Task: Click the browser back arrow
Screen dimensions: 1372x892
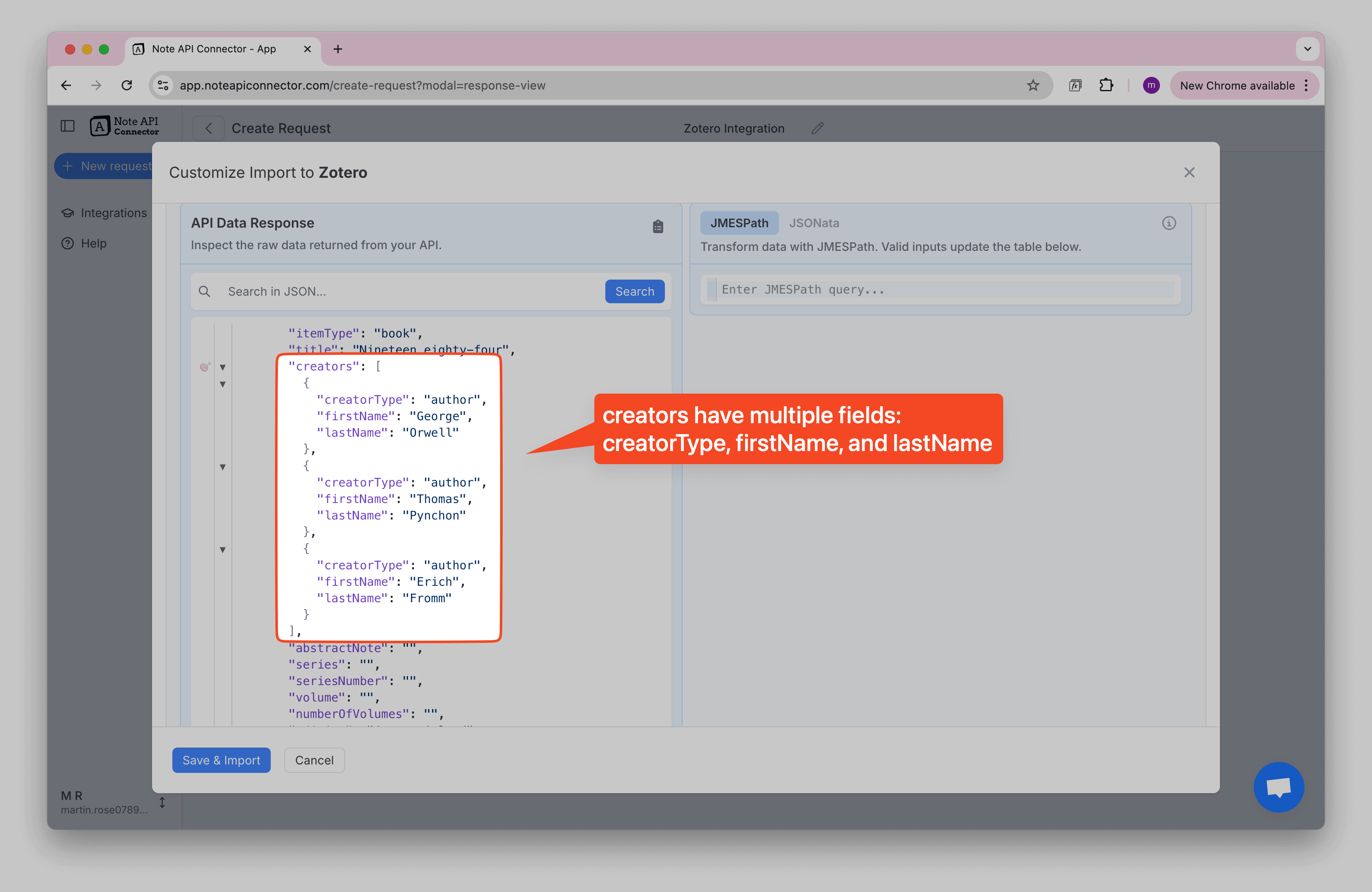Action: click(66, 85)
